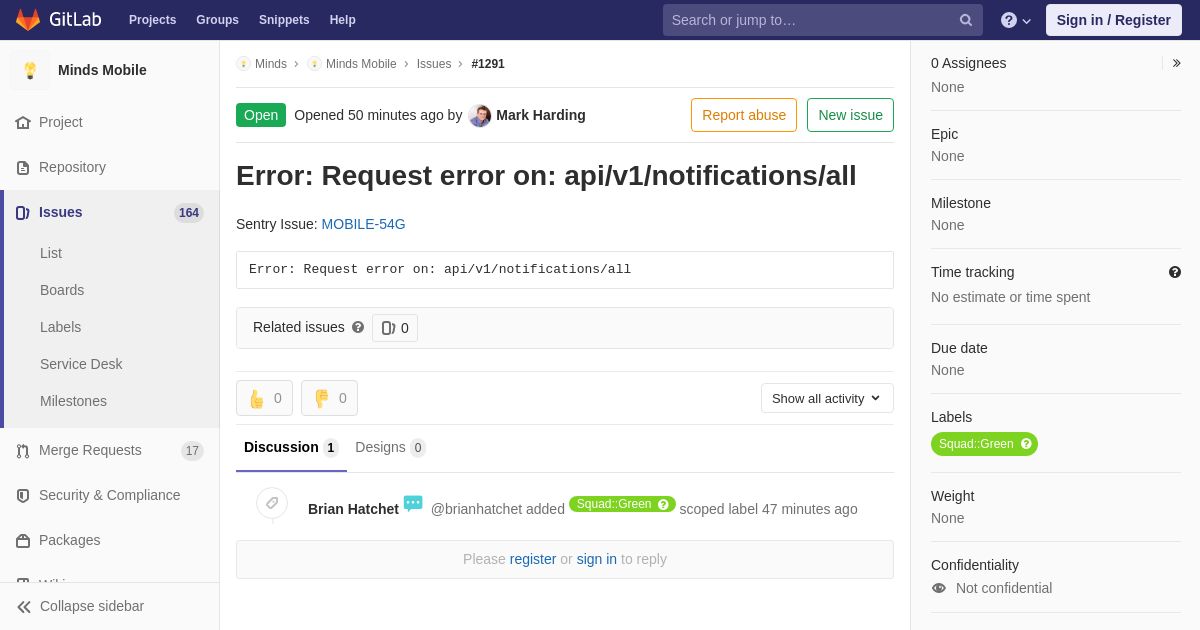
Task: Click the related issues count badge
Action: [x=395, y=328]
